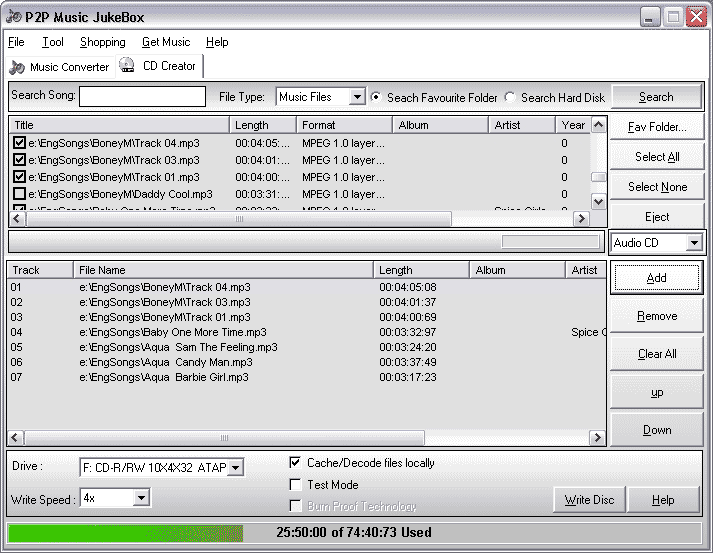Viewport: 713px width, 553px height.
Task: Expand the Drive selection dropdown
Action: pos(235,467)
